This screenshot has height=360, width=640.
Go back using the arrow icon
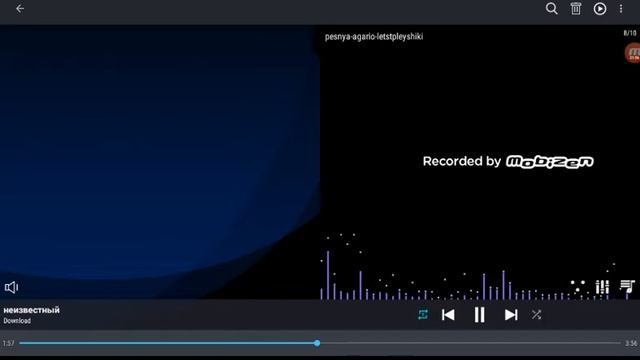(x=20, y=9)
